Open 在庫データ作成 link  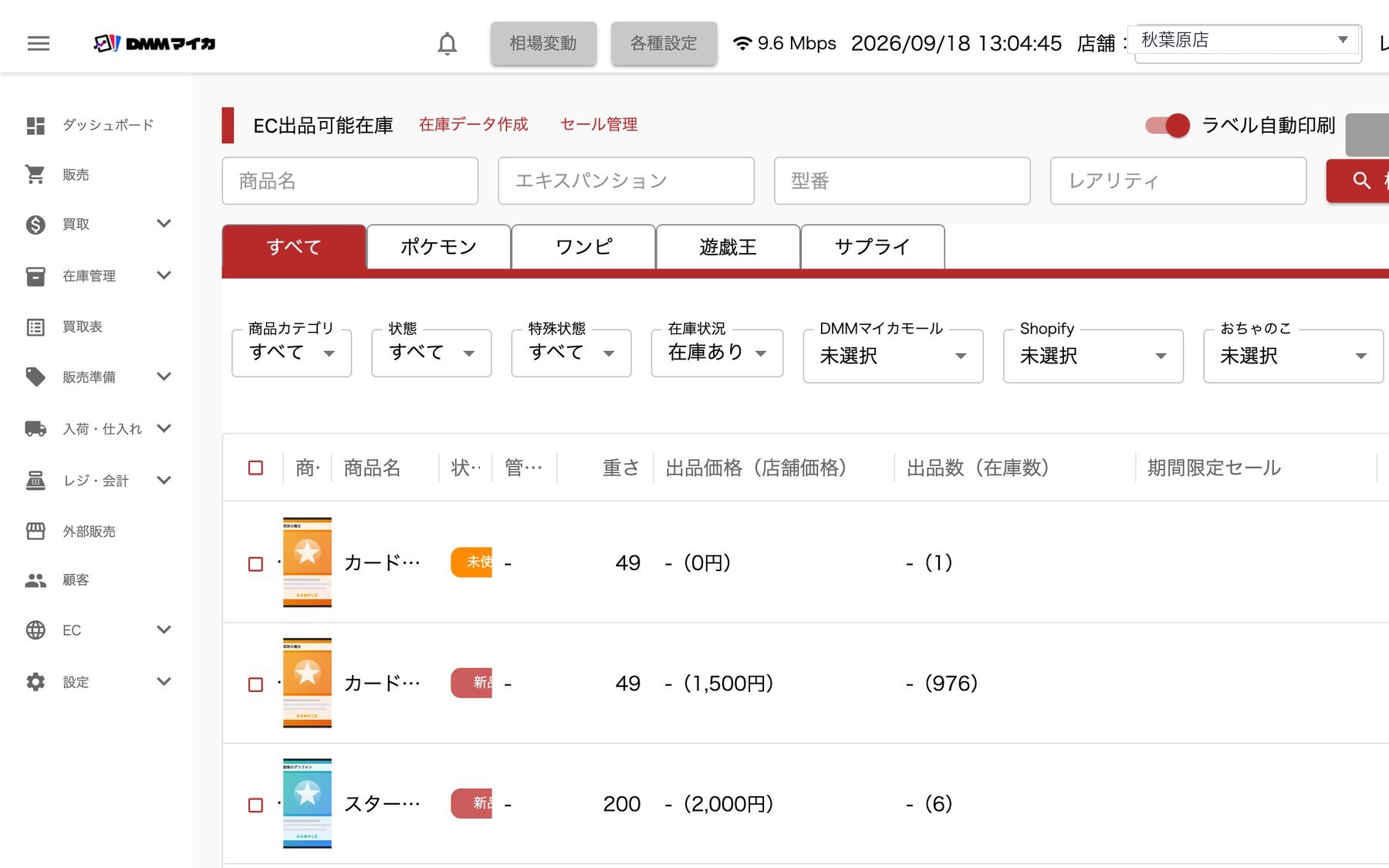[x=473, y=124]
